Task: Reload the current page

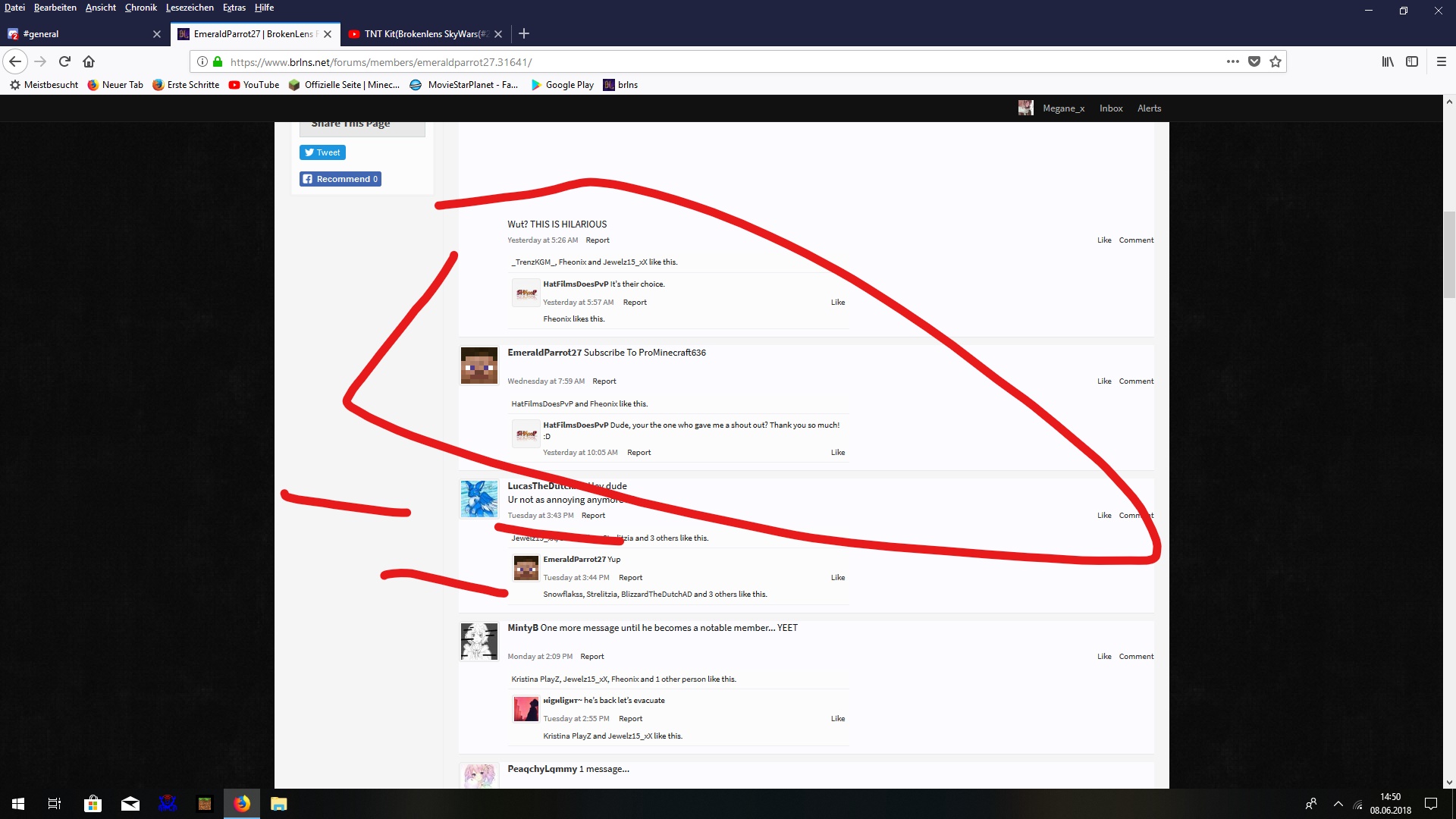Action: [64, 61]
